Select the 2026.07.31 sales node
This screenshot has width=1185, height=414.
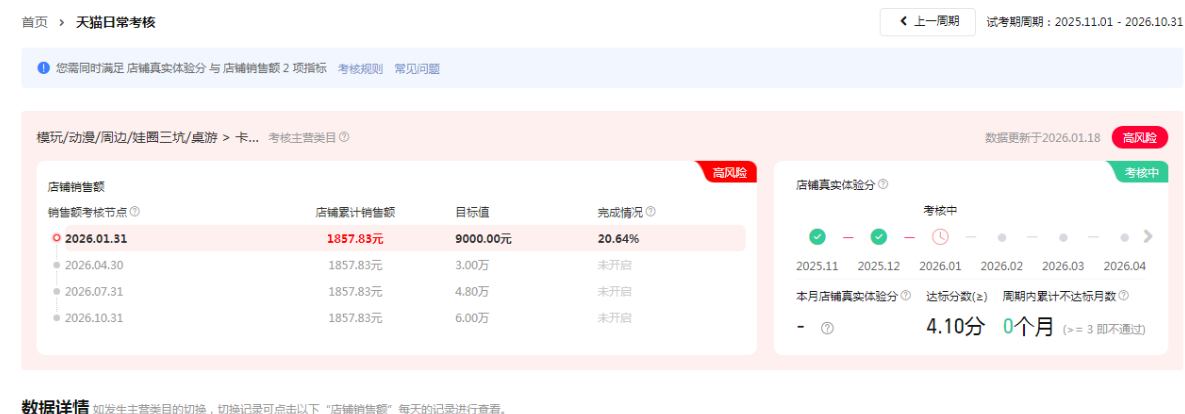tap(94, 291)
